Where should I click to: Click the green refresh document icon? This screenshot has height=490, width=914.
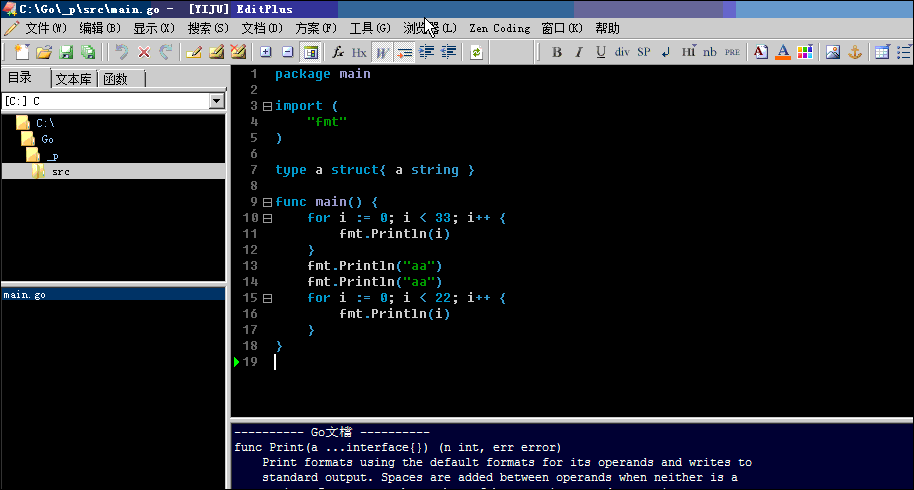[476, 52]
